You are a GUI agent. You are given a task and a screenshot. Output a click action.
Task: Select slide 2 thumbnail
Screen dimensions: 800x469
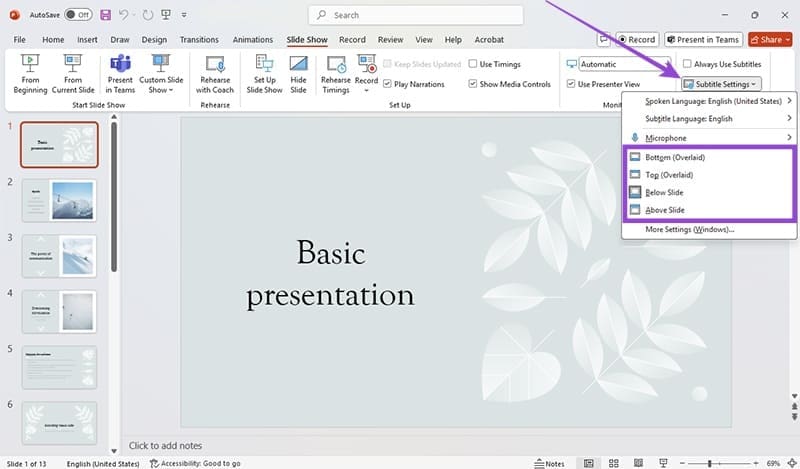pos(60,200)
